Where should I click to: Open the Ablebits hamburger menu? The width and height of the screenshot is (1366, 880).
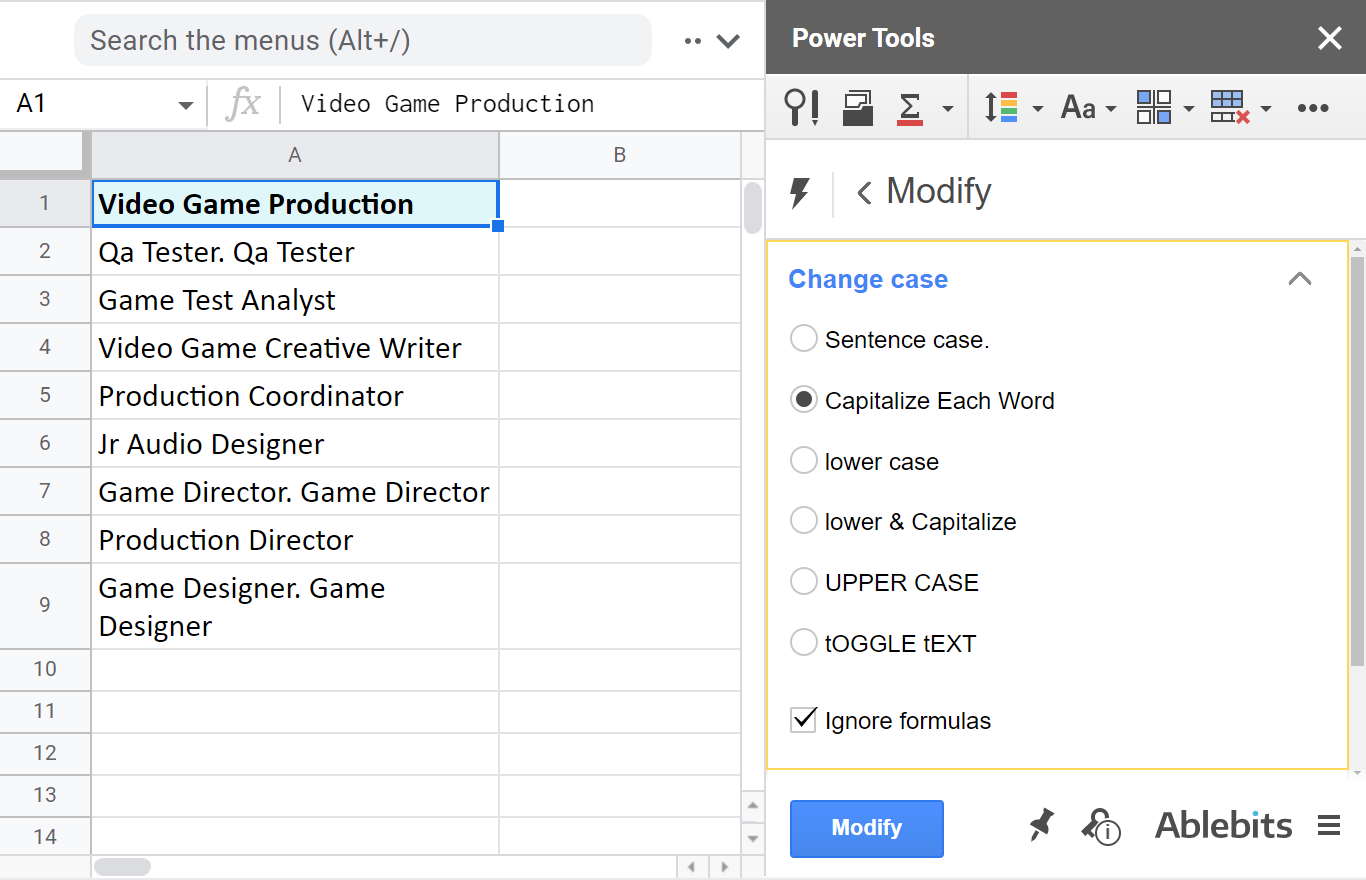1329,824
